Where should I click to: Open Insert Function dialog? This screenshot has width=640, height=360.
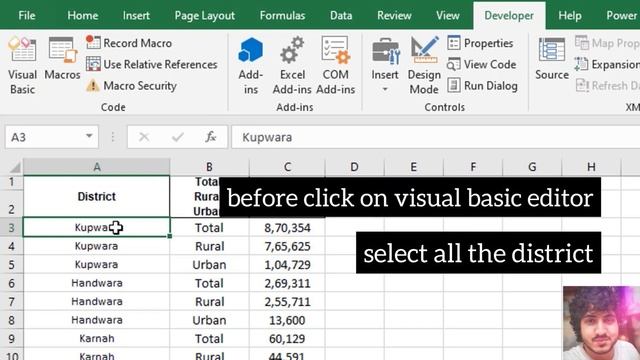tap(211, 137)
